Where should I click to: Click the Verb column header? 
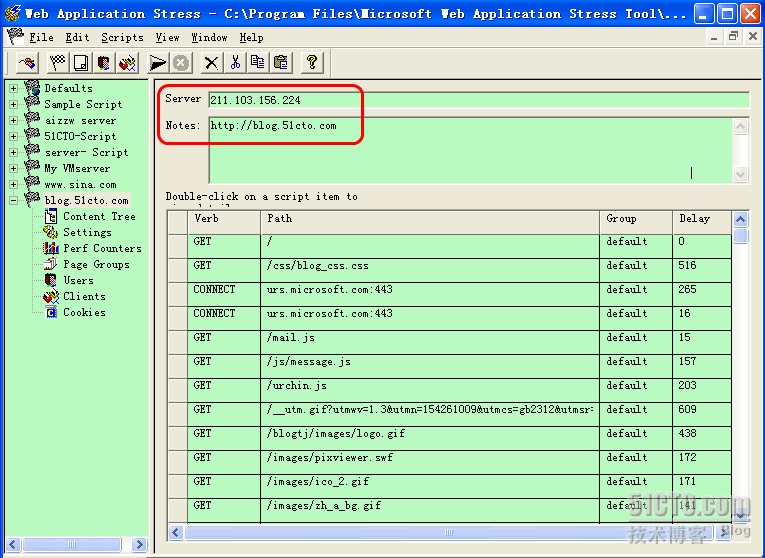coord(224,222)
